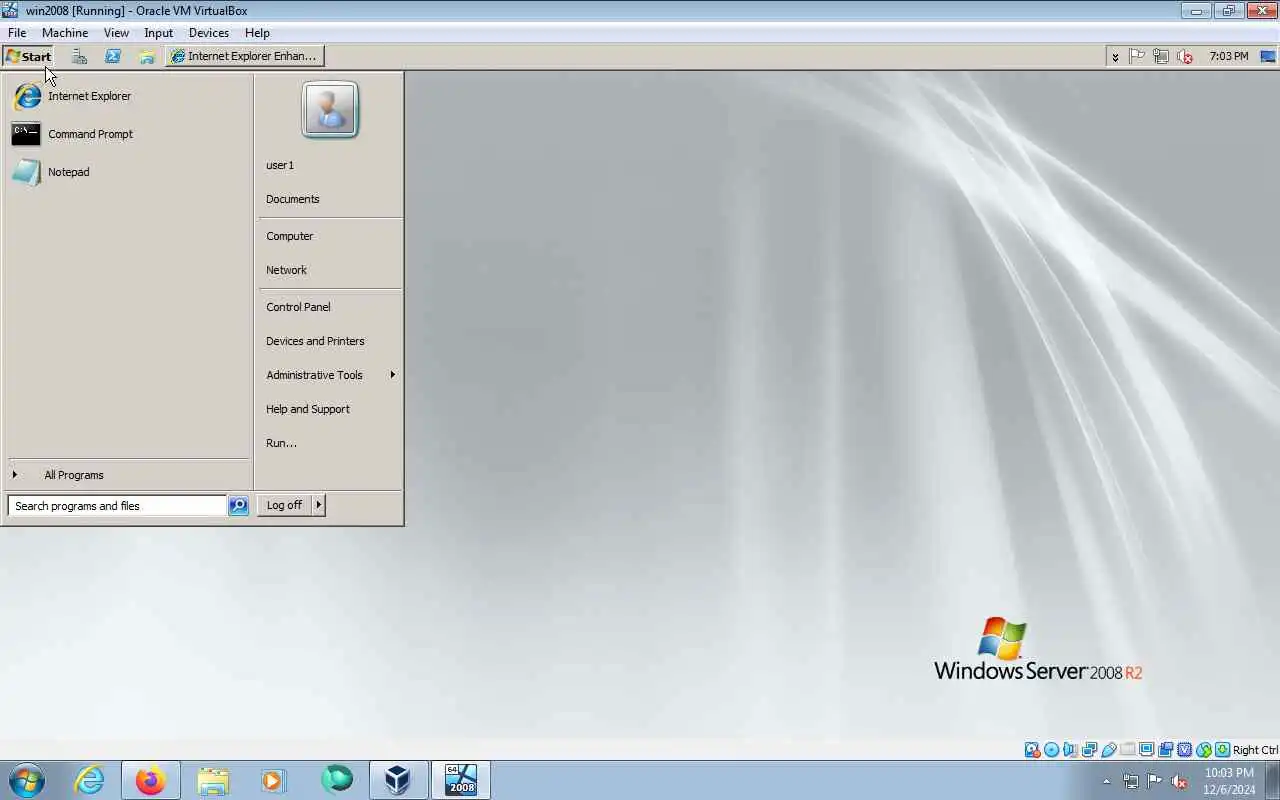
Task: Click the host muted speaker tray icon
Action: [1179, 781]
